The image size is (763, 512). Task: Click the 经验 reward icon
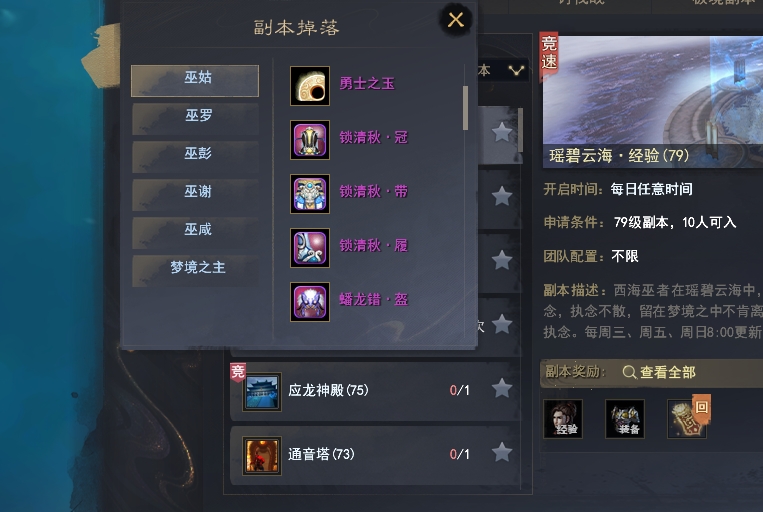click(x=563, y=419)
